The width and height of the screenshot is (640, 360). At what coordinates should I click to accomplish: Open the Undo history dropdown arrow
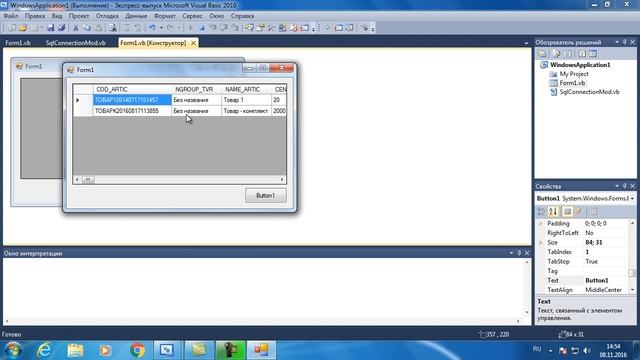[161, 28]
